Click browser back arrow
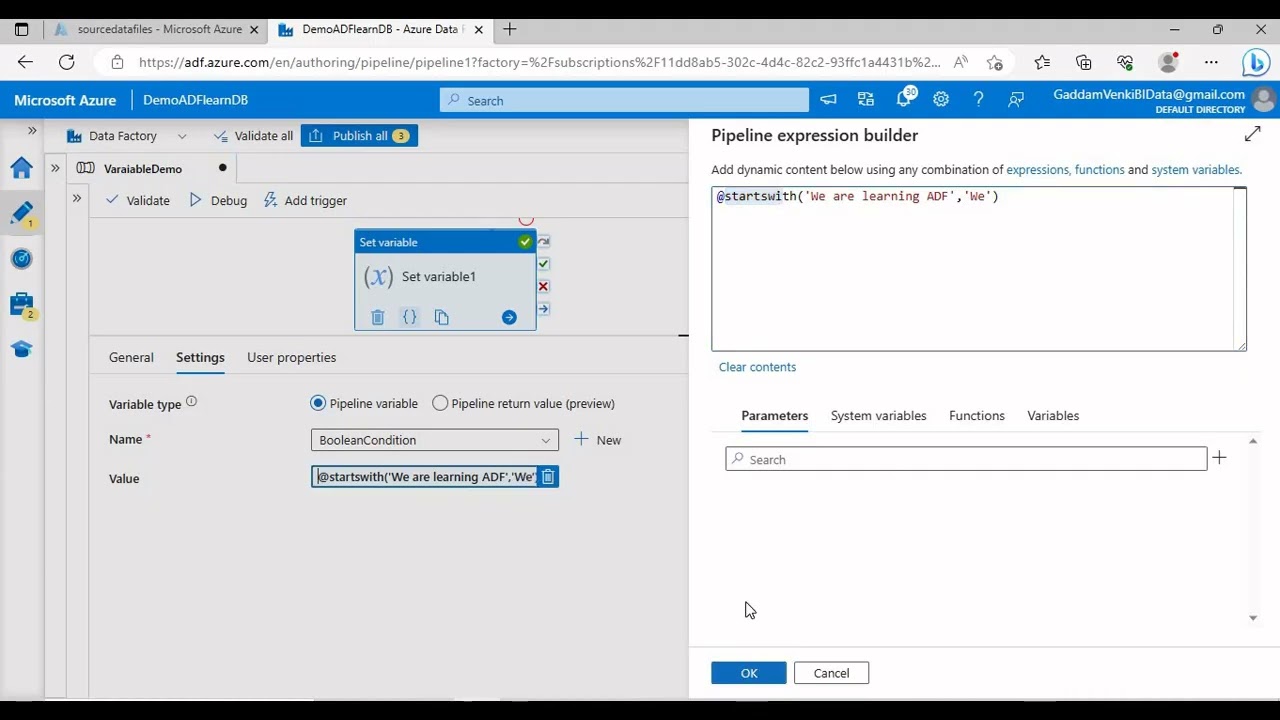This screenshot has height=720, width=1280. point(25,62)
